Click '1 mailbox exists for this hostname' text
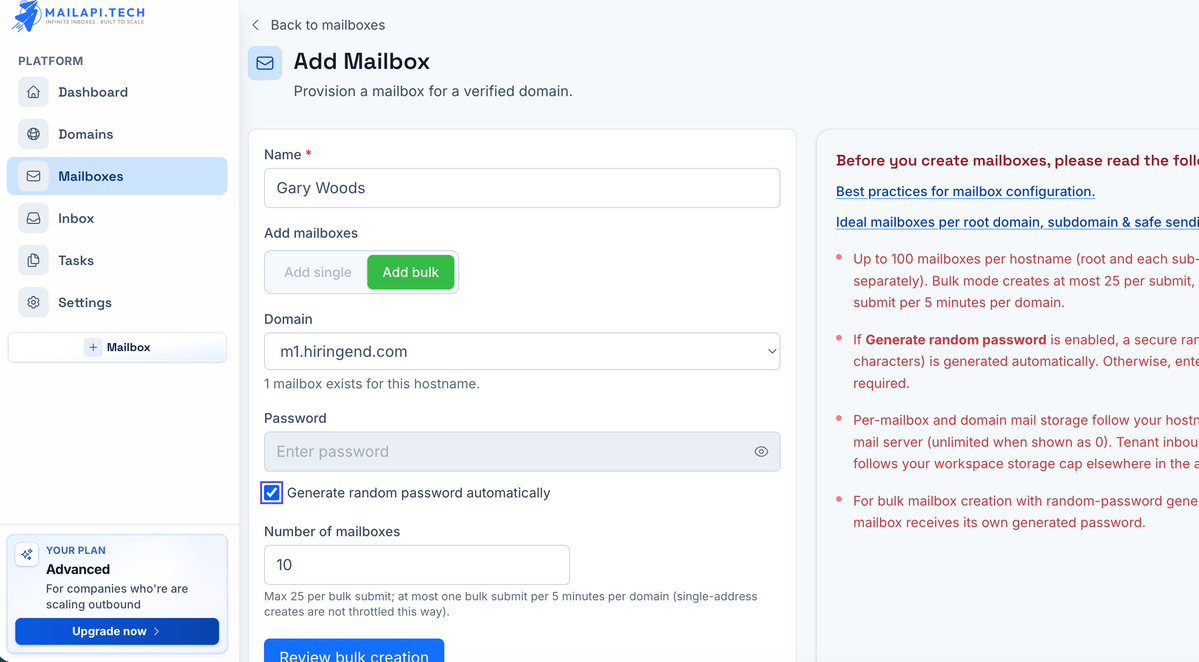The width and height of the screenshot is (1199, 662). coord(372,384)
